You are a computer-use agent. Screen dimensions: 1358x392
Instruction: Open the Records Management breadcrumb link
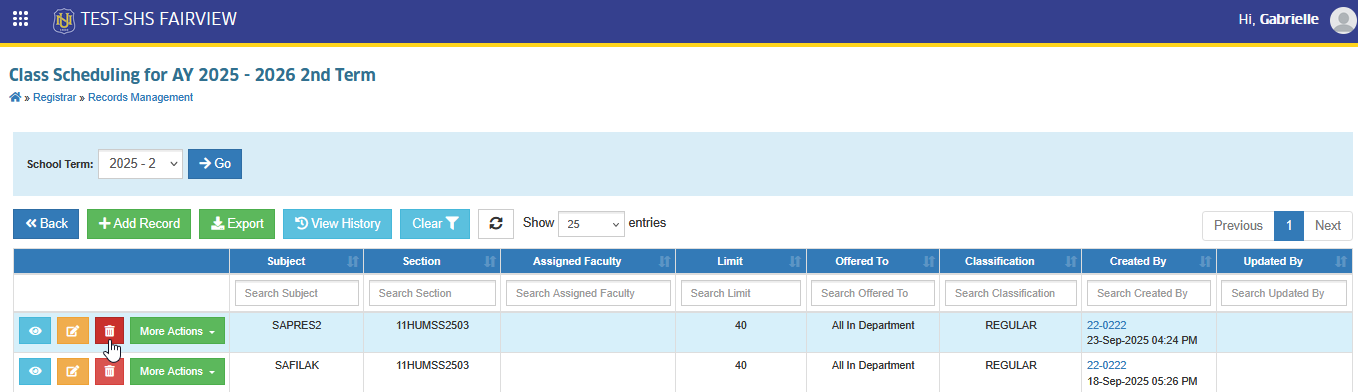[140, 97]
